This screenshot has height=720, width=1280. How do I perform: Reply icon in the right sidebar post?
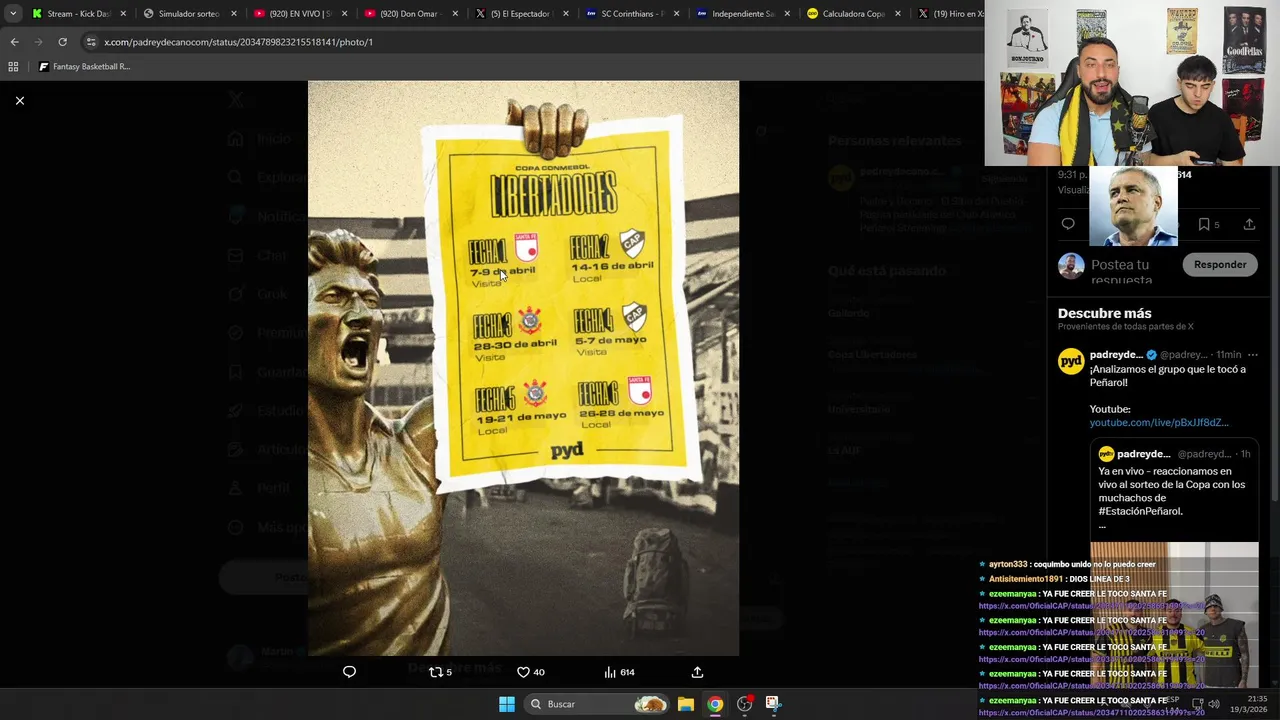[1068, 224]
